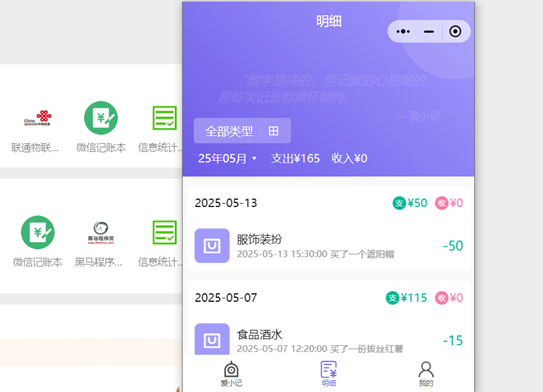Click the 明细 page title
Image resolution: width=543 pixels, height=392 pixels.
click(329, 21)
